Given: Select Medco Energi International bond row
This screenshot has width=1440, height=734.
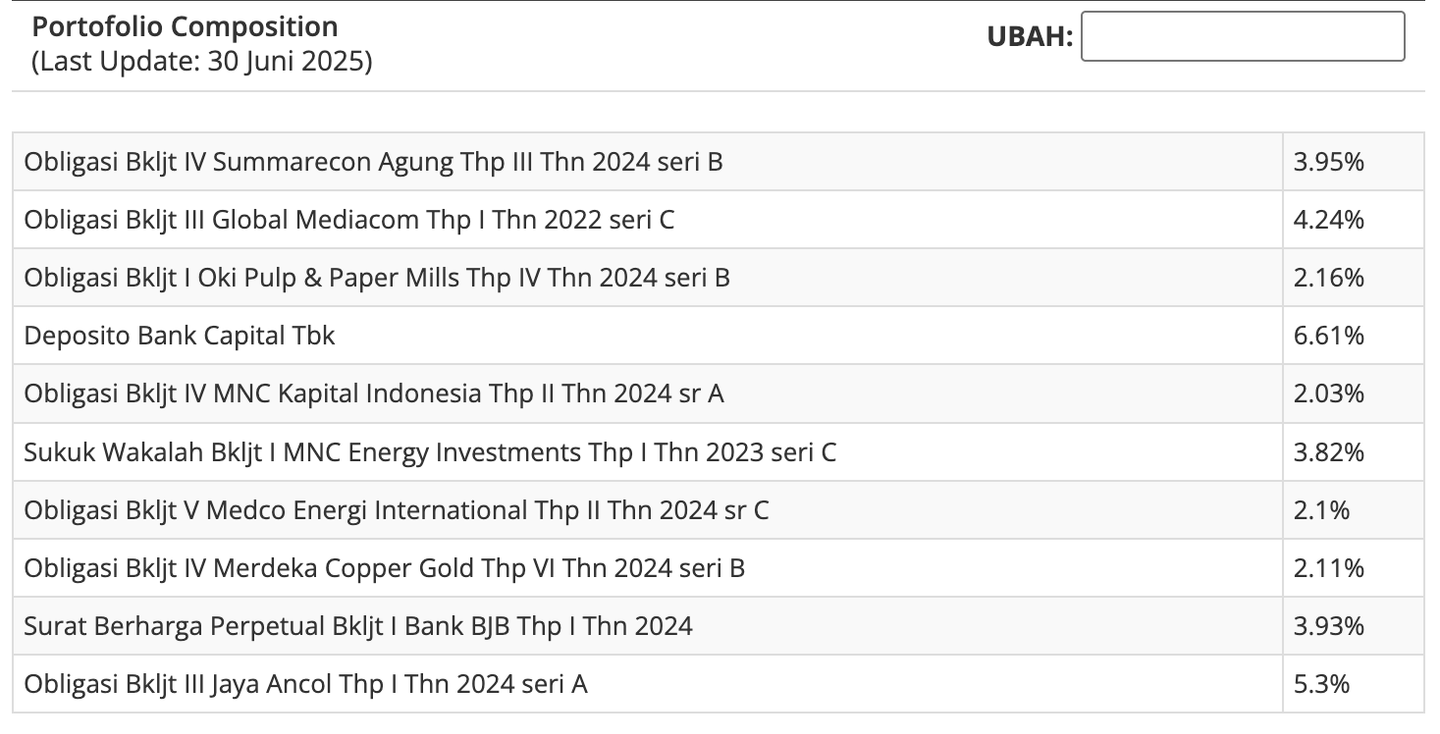Looking at the screenshot, I should (x=396, y=510).
